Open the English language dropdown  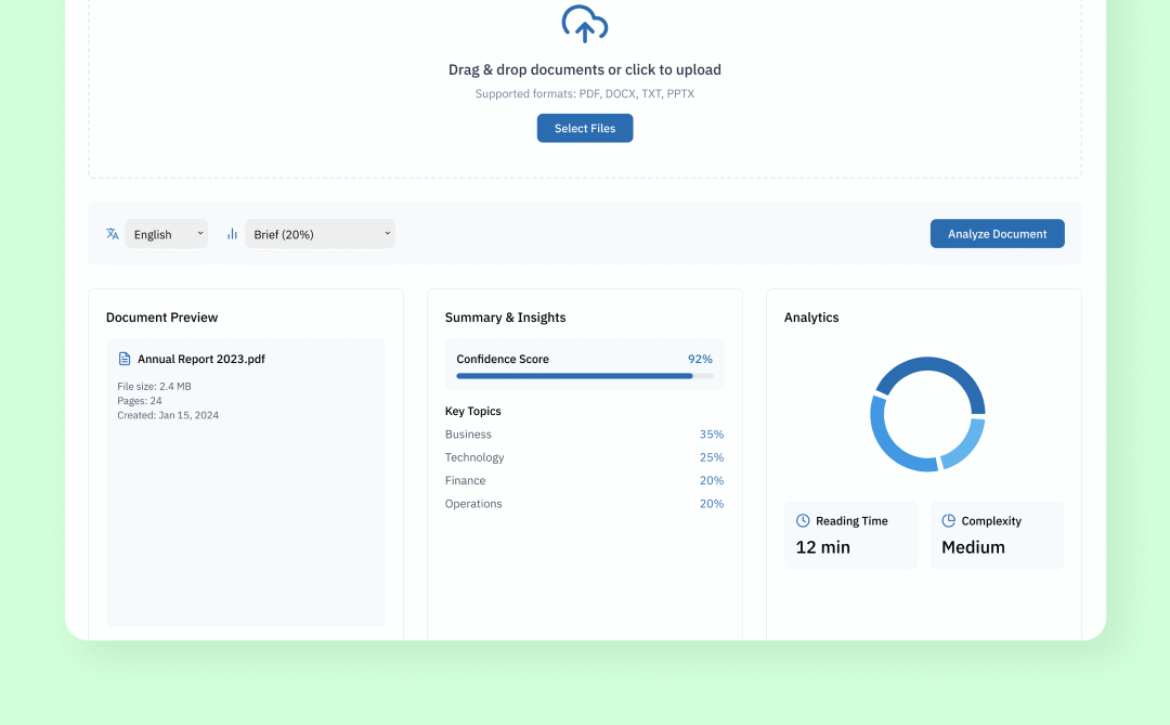tap(166, 234)
